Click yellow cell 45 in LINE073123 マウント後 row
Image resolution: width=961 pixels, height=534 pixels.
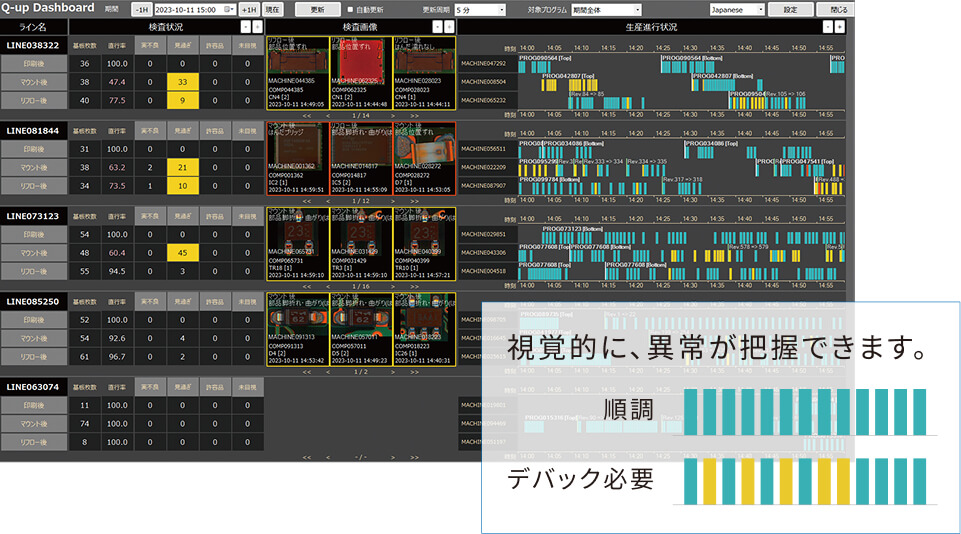coord(183,253)
